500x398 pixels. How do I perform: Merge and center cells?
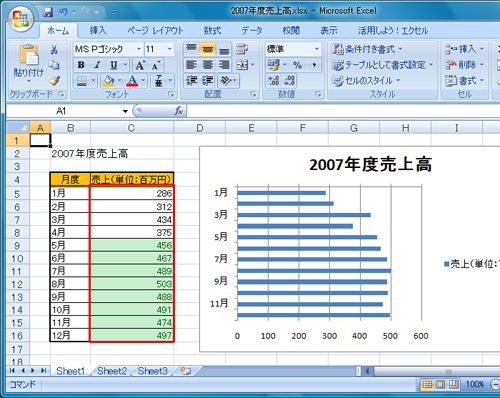pos(242,65)
